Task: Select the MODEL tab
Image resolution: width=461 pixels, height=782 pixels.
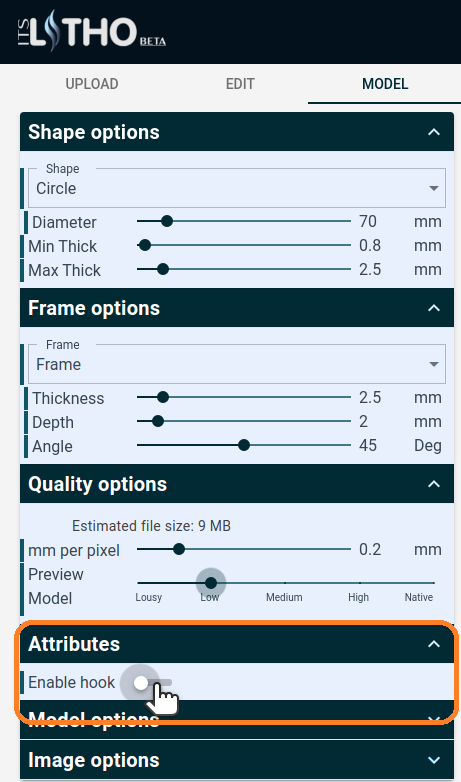Action: click(x=385, y=84)
